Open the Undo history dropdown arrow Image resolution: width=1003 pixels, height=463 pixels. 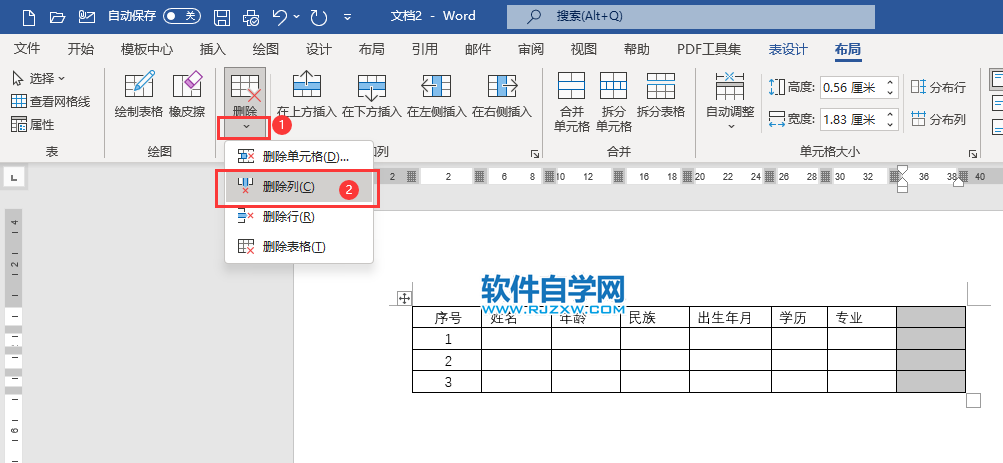(297, 17)
